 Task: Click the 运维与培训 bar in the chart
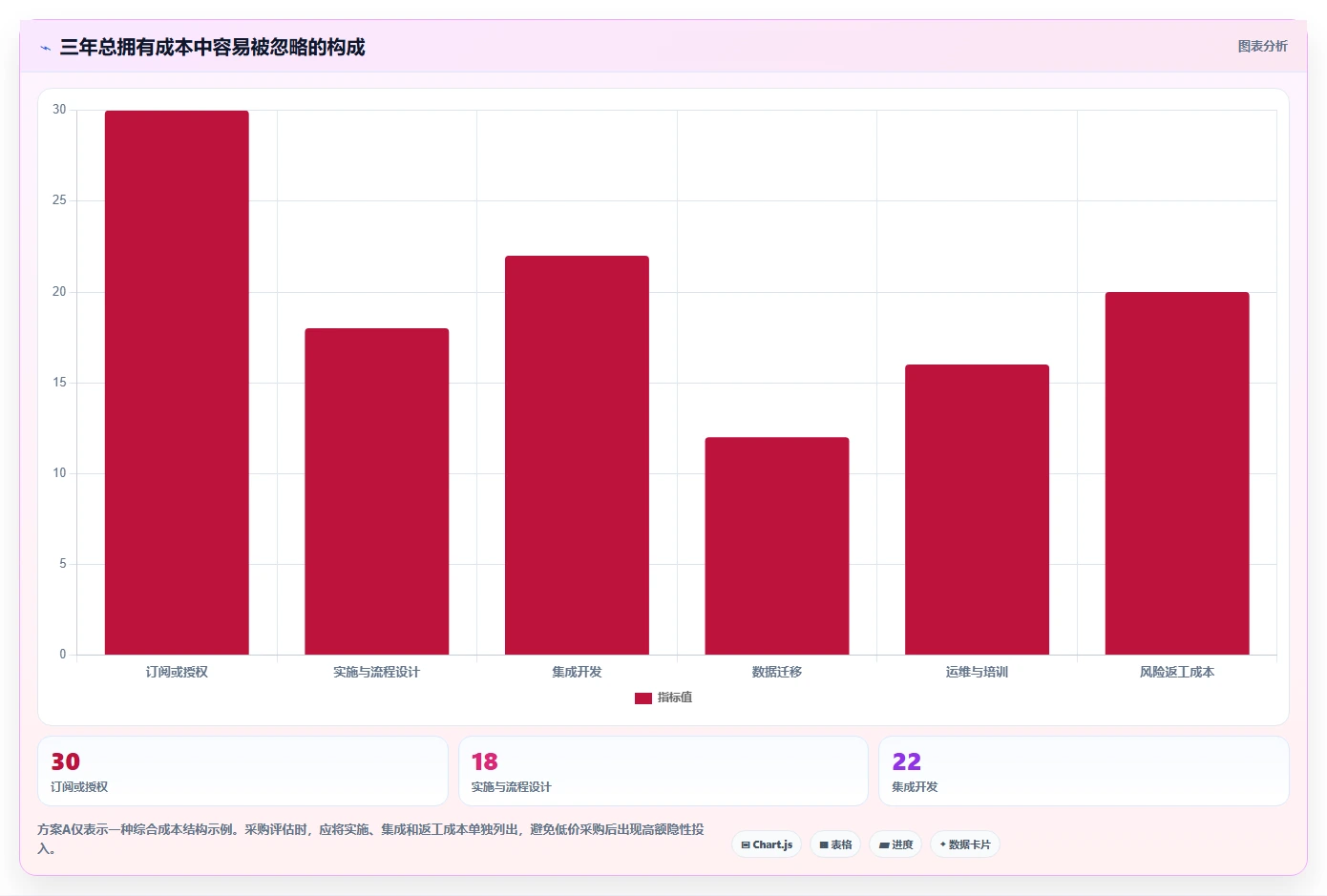(977, 510)
